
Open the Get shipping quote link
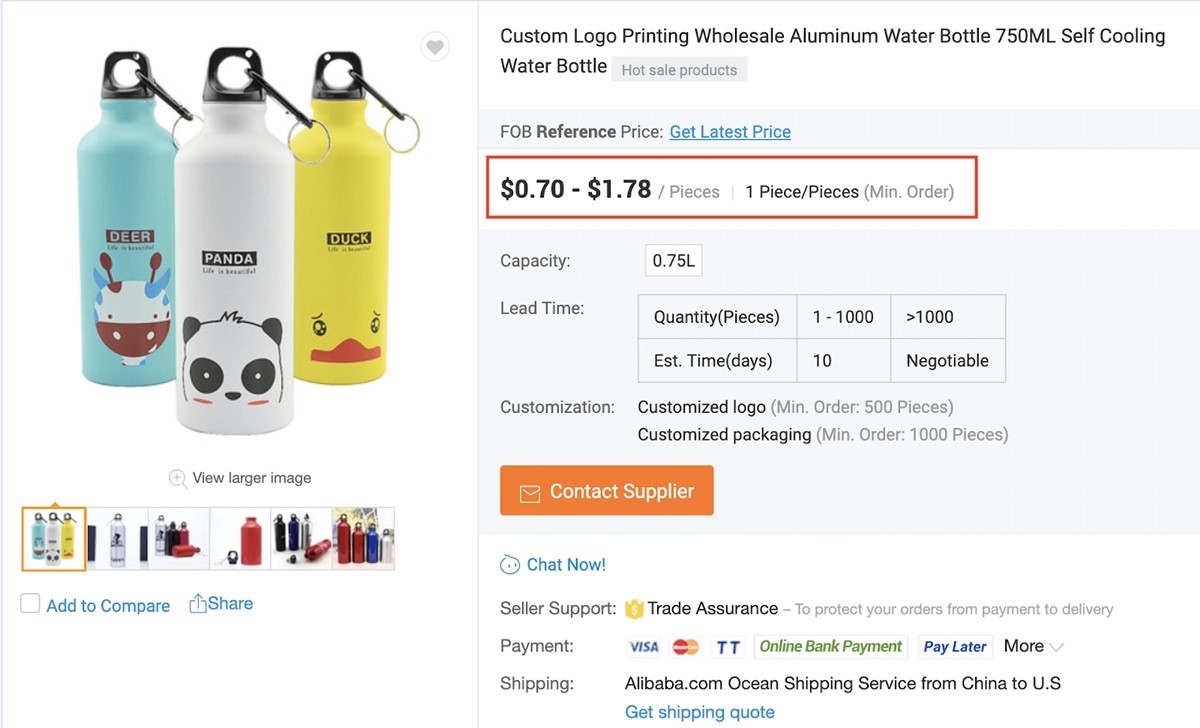(700, 712)
